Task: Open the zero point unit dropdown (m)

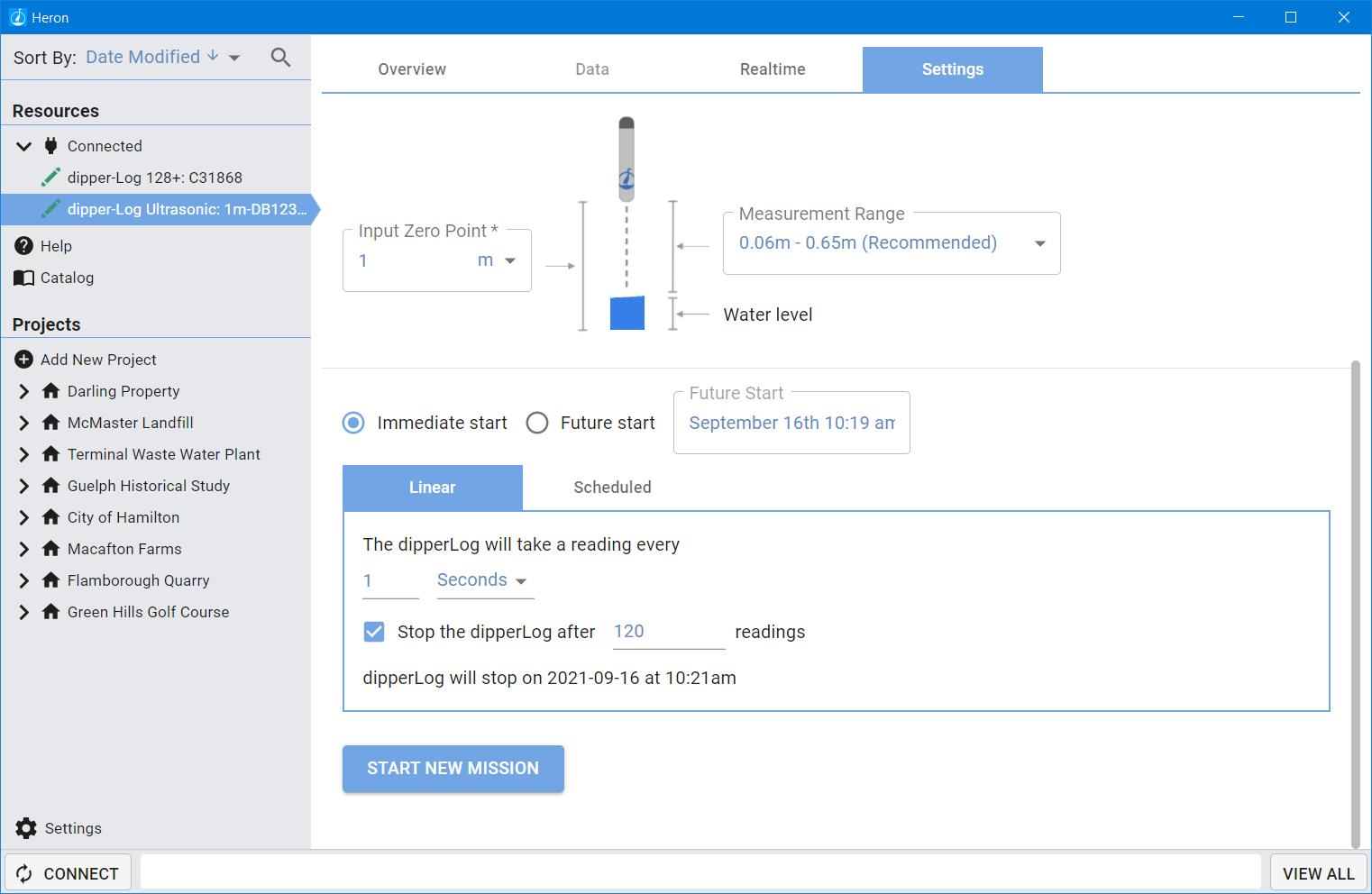Action: pyautogui.click(x=497, y=260)
